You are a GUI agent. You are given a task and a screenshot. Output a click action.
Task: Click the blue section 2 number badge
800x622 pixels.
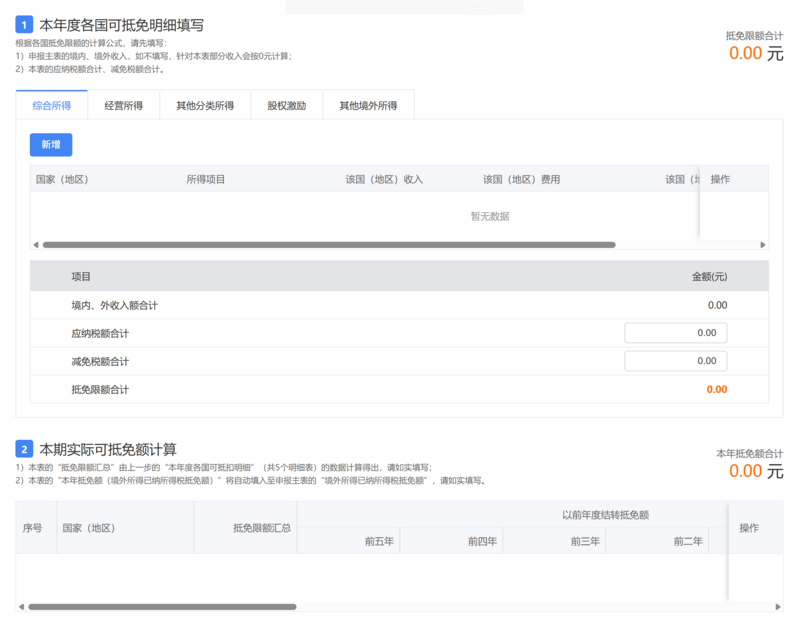click(24, 449)
